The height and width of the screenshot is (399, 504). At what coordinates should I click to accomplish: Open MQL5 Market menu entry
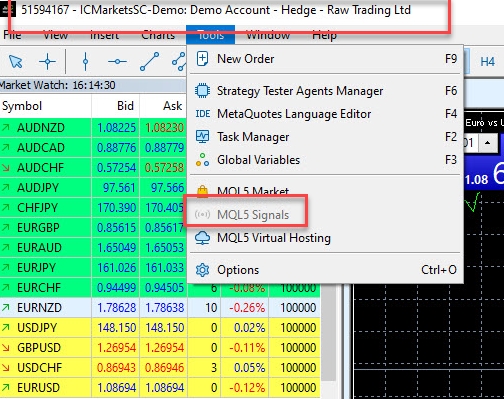click(x=325, y=192)
